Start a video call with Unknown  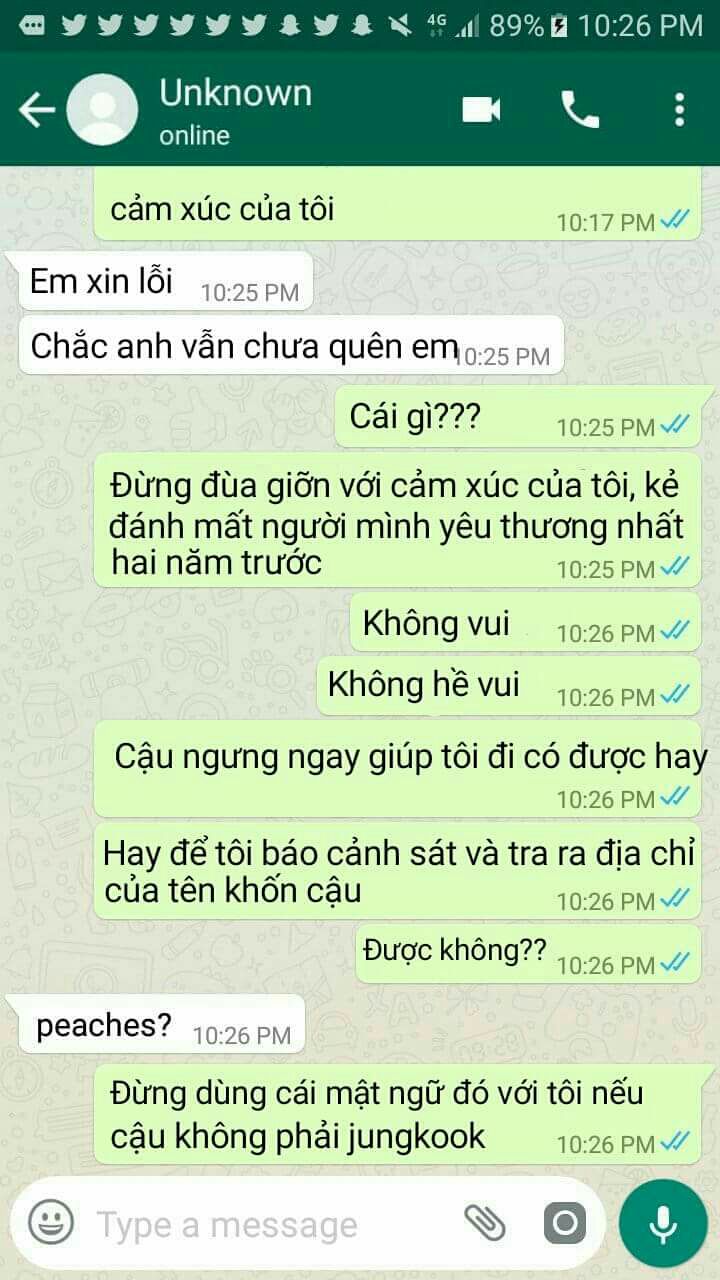click(x=481, y=109)
